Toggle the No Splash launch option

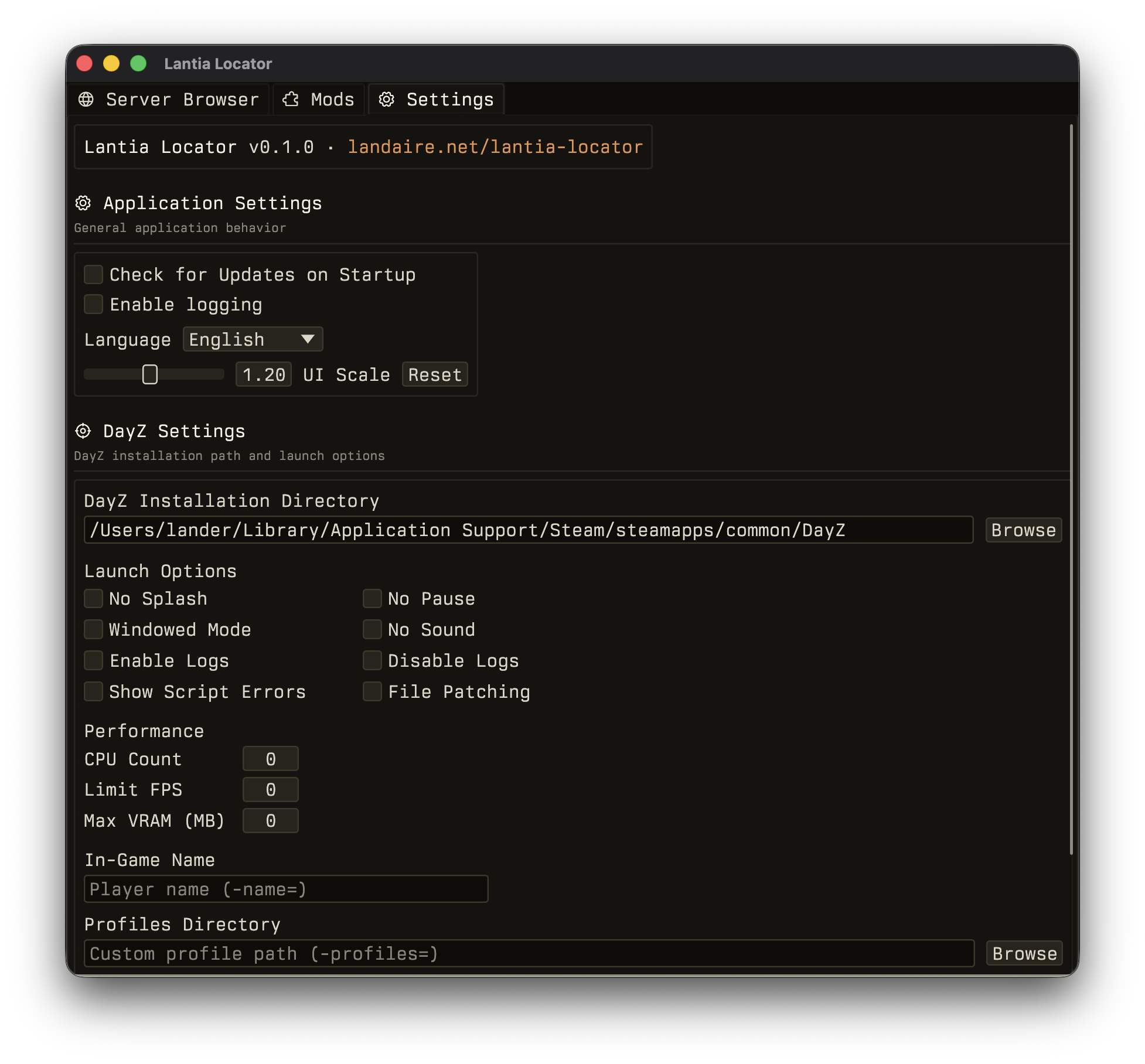pyautogui.click(x=93, y=598)
